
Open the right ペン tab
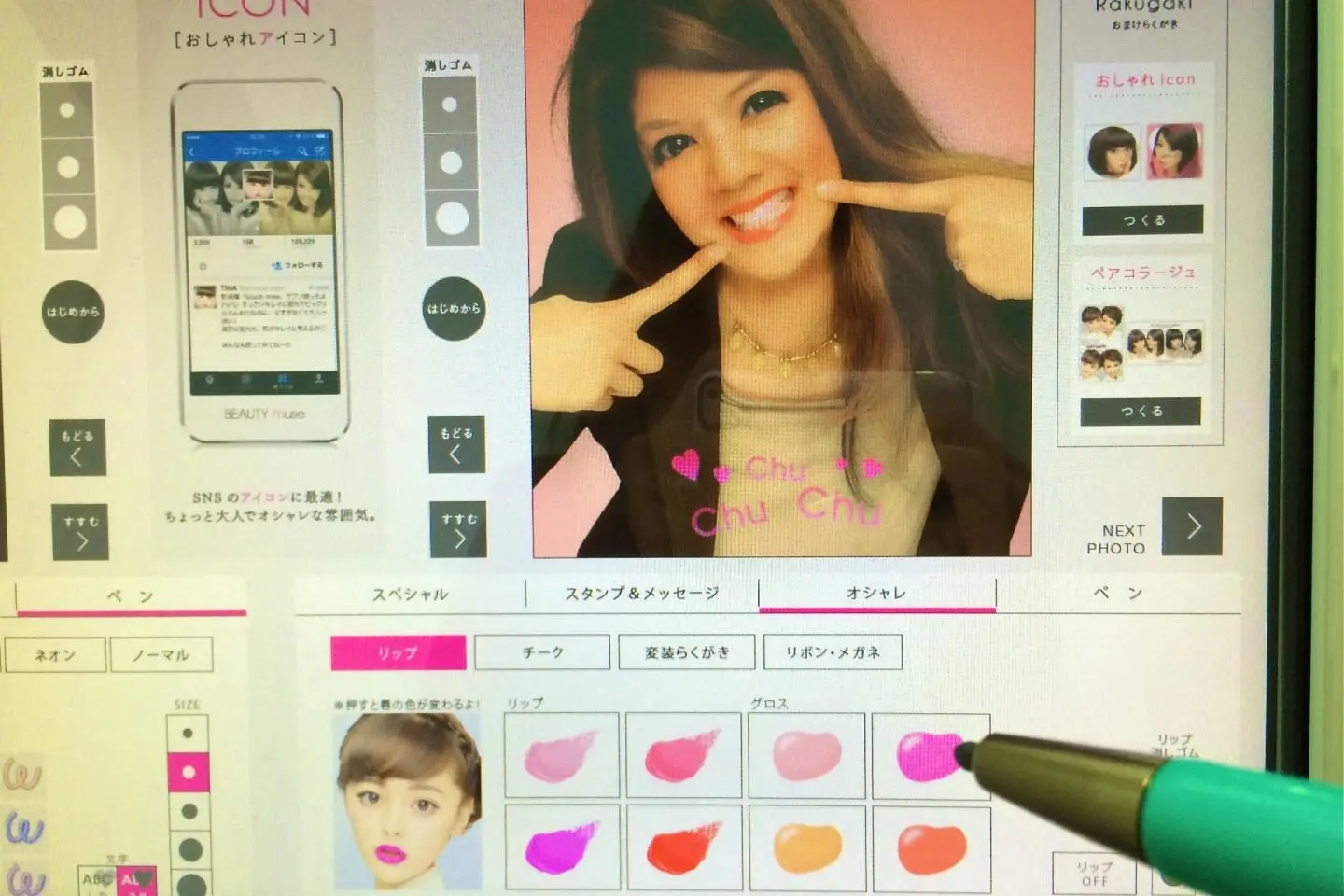pyautogui.click(x=1118, y=593)
